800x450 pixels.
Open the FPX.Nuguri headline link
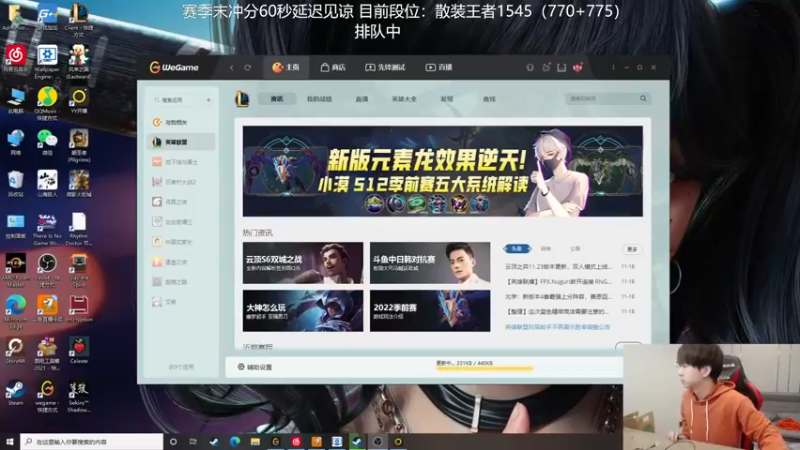point(558,281)
